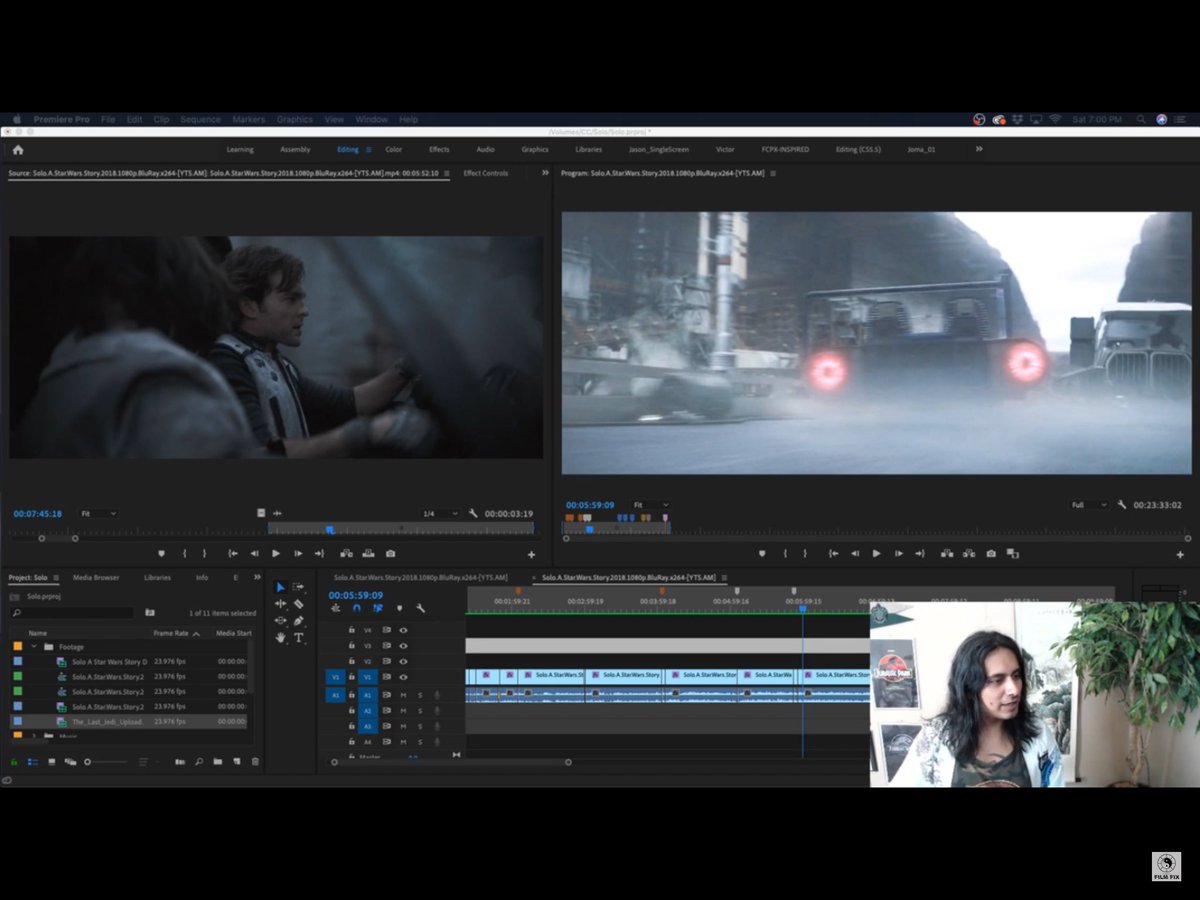
Task: Open Source monitor Fit zoom dropdown
Action: [98, 513]
